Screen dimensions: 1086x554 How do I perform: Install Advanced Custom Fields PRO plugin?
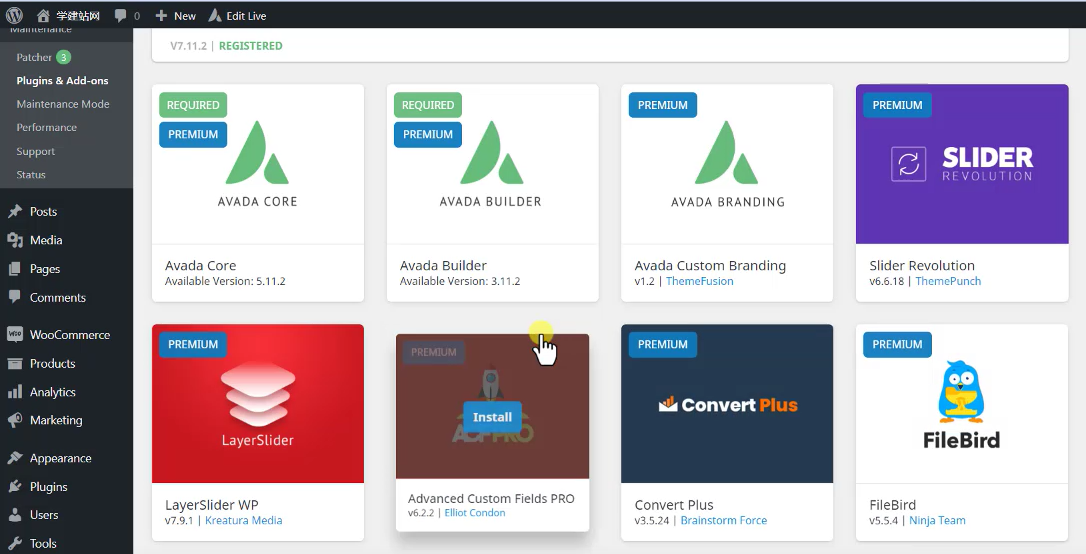pos(492,417)
